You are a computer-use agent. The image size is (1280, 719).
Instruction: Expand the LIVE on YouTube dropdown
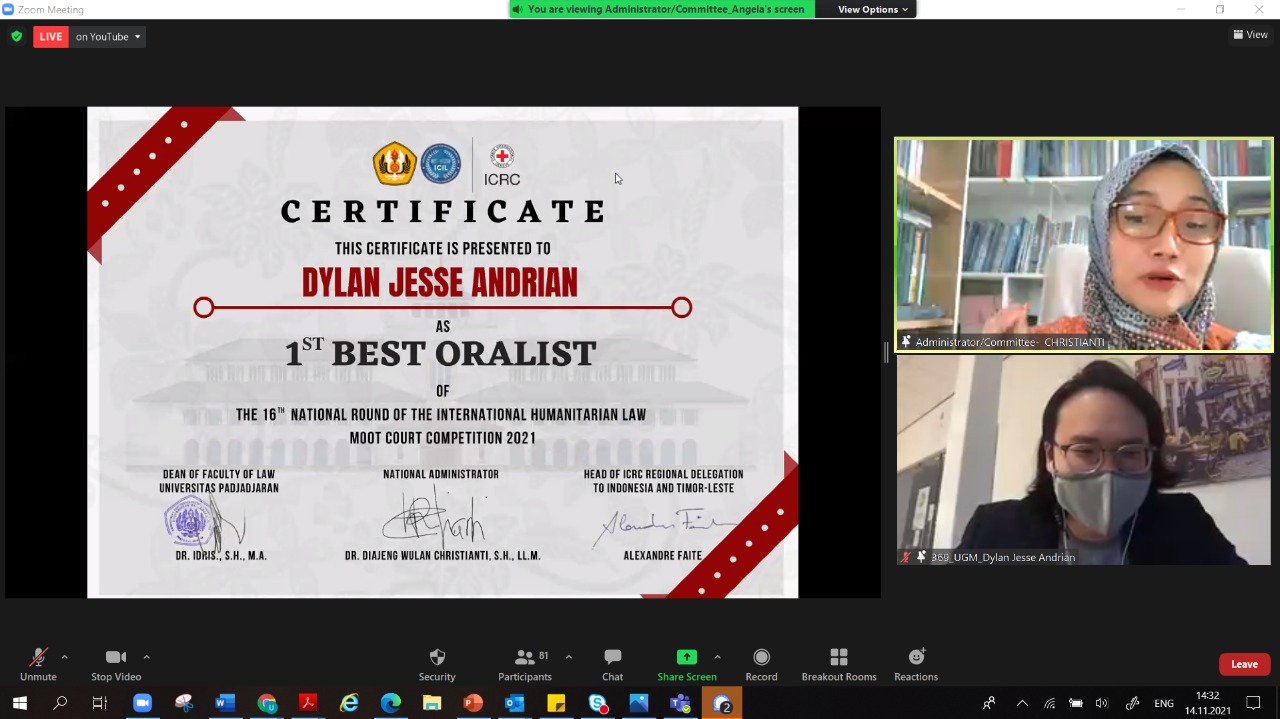tap(137, 37)
